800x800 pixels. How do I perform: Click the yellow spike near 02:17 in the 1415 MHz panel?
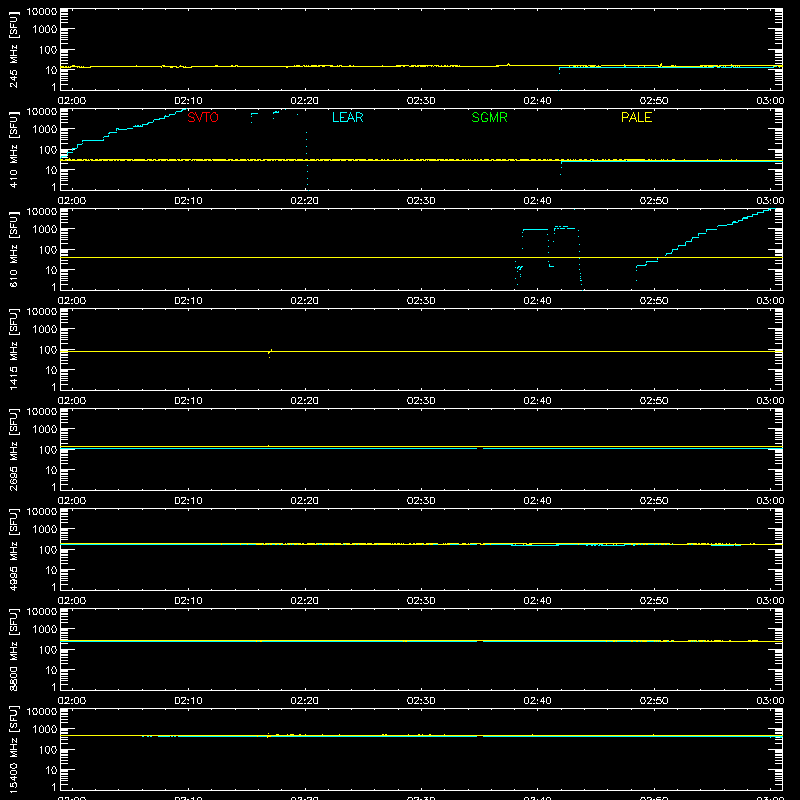coord(269,353)
